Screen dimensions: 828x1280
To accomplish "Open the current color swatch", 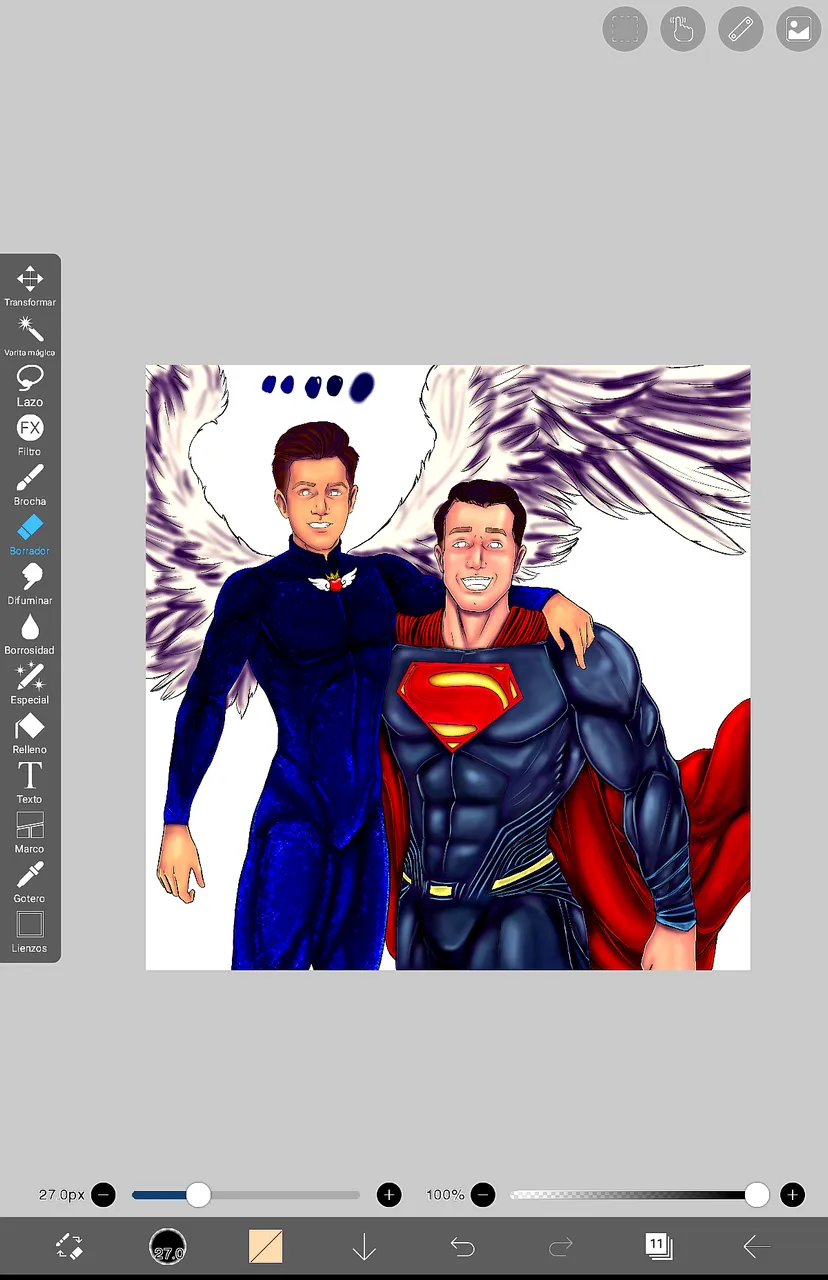I will (266, 1246).
